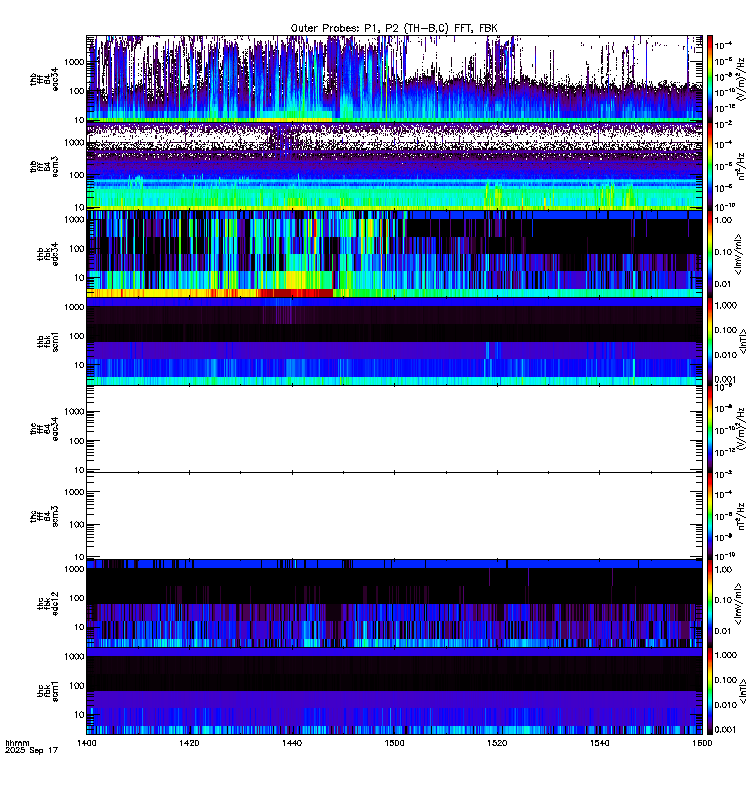Click the <|mV/m|> unit label of thb edc34 colorbar
This screenshot has height=800, width=750.
click(738, 254)
